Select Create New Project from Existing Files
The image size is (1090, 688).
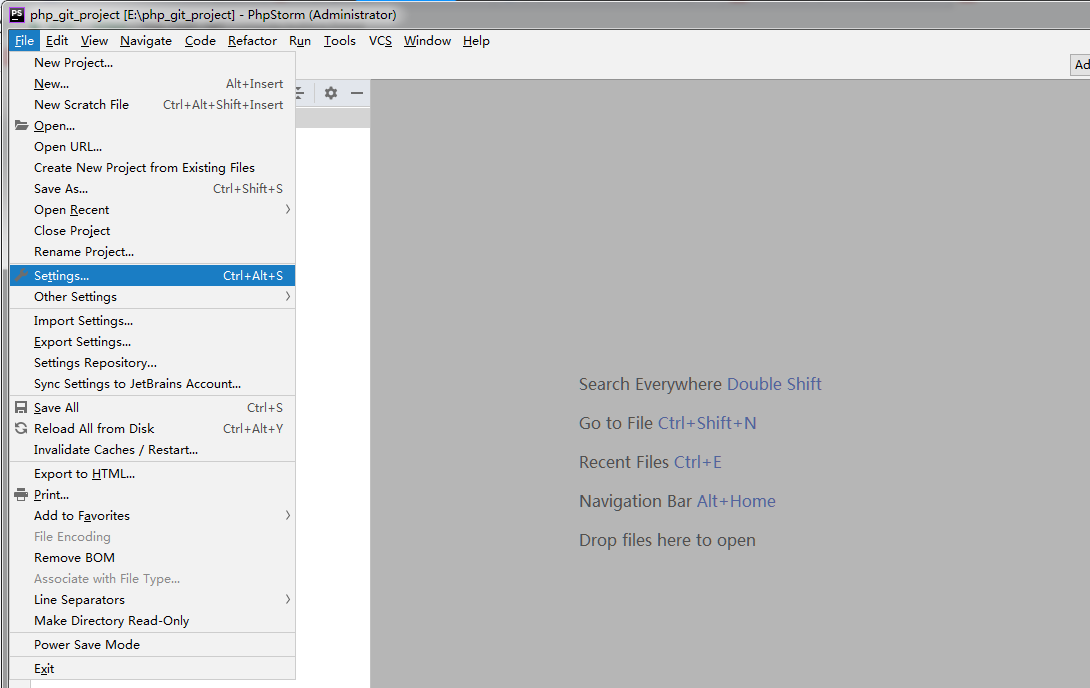click(152, 167)
